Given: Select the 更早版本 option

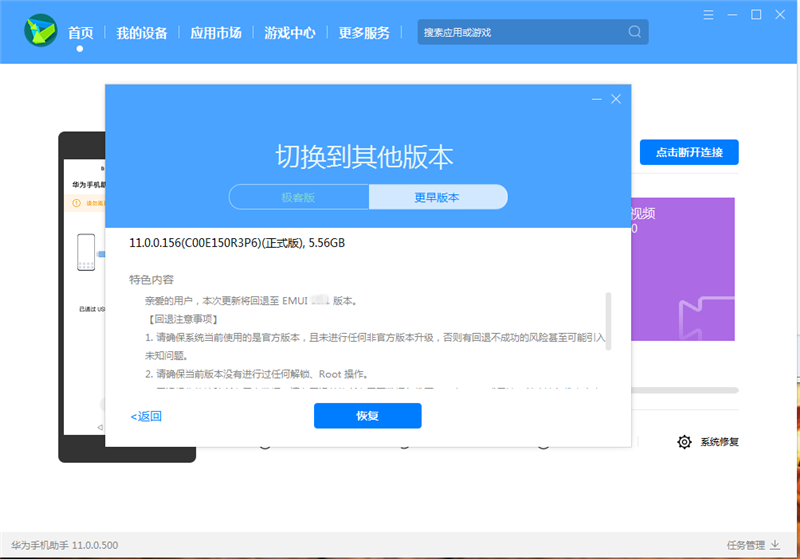Looking at the screenshot, I should [x=437, y=197].
